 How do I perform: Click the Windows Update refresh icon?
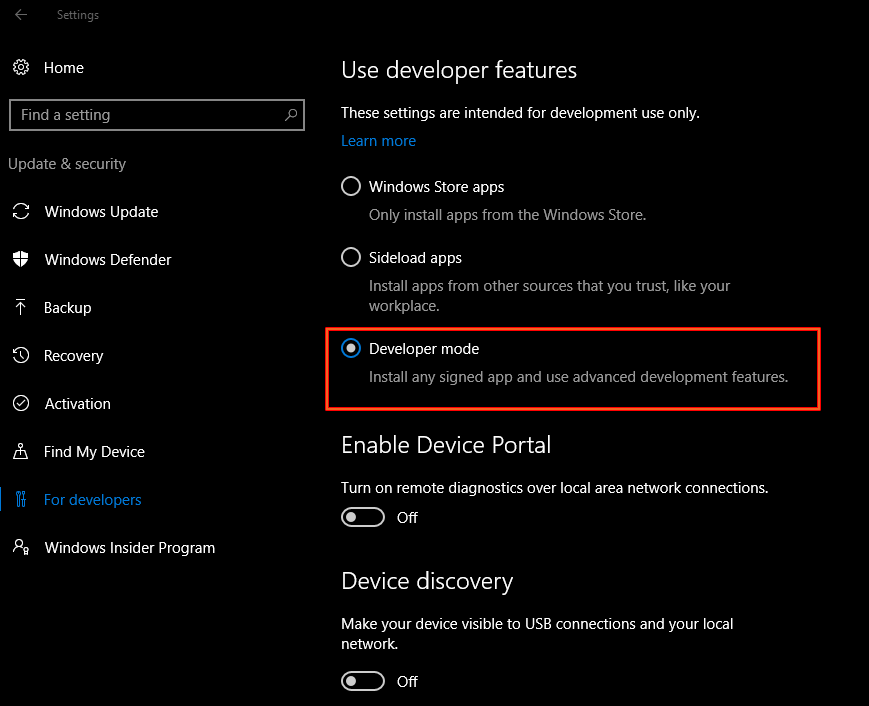pos(21,212)
